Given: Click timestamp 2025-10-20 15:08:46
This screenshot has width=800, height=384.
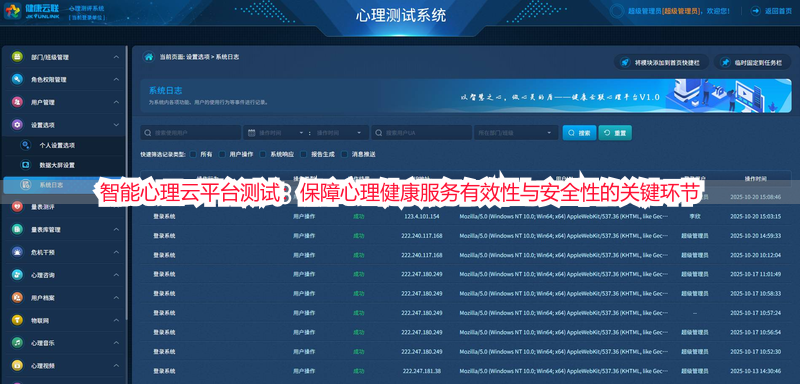Looking at the screenshot, I should pos(755,197).
